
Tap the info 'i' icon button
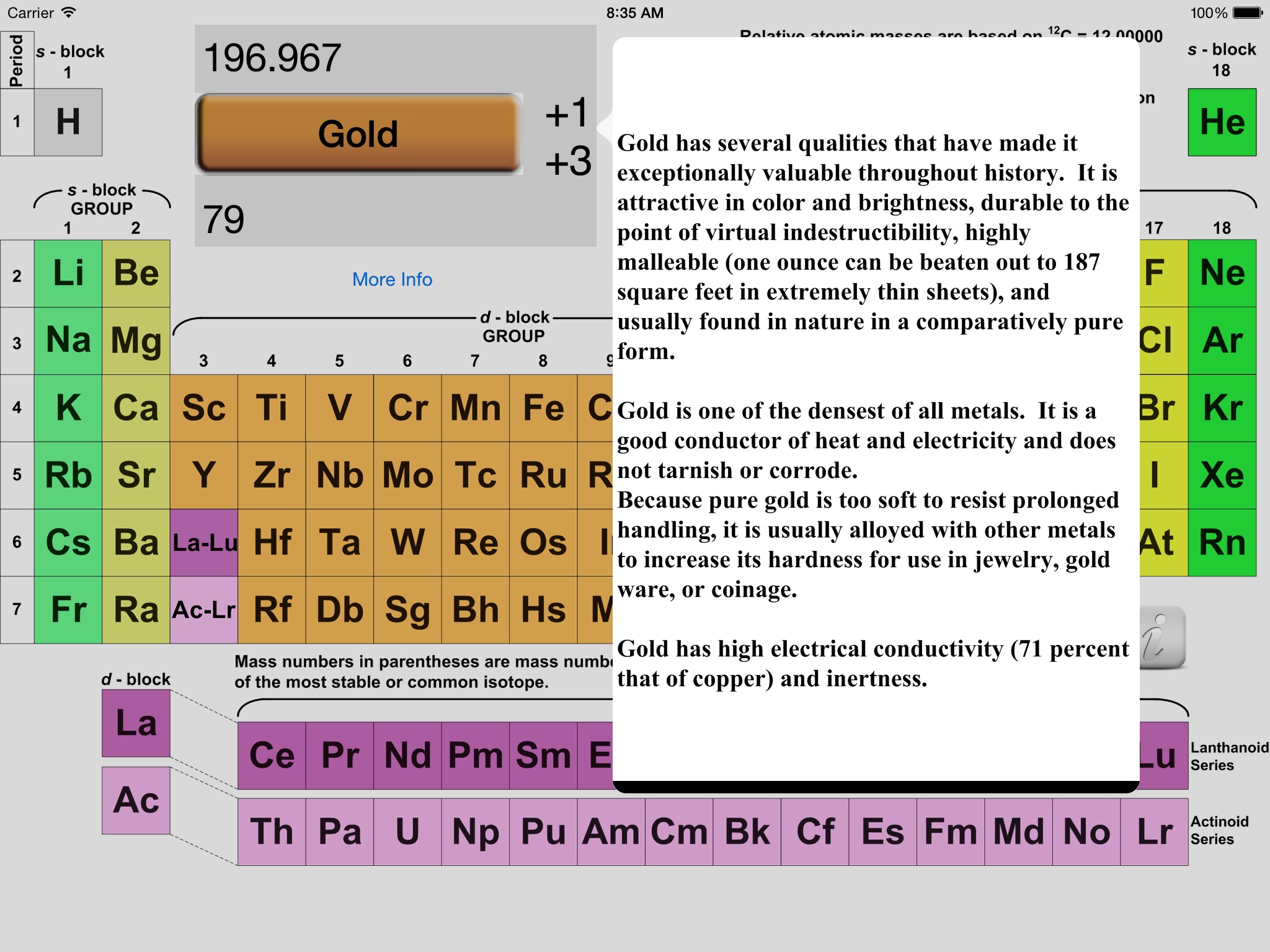click(1162, 638)
